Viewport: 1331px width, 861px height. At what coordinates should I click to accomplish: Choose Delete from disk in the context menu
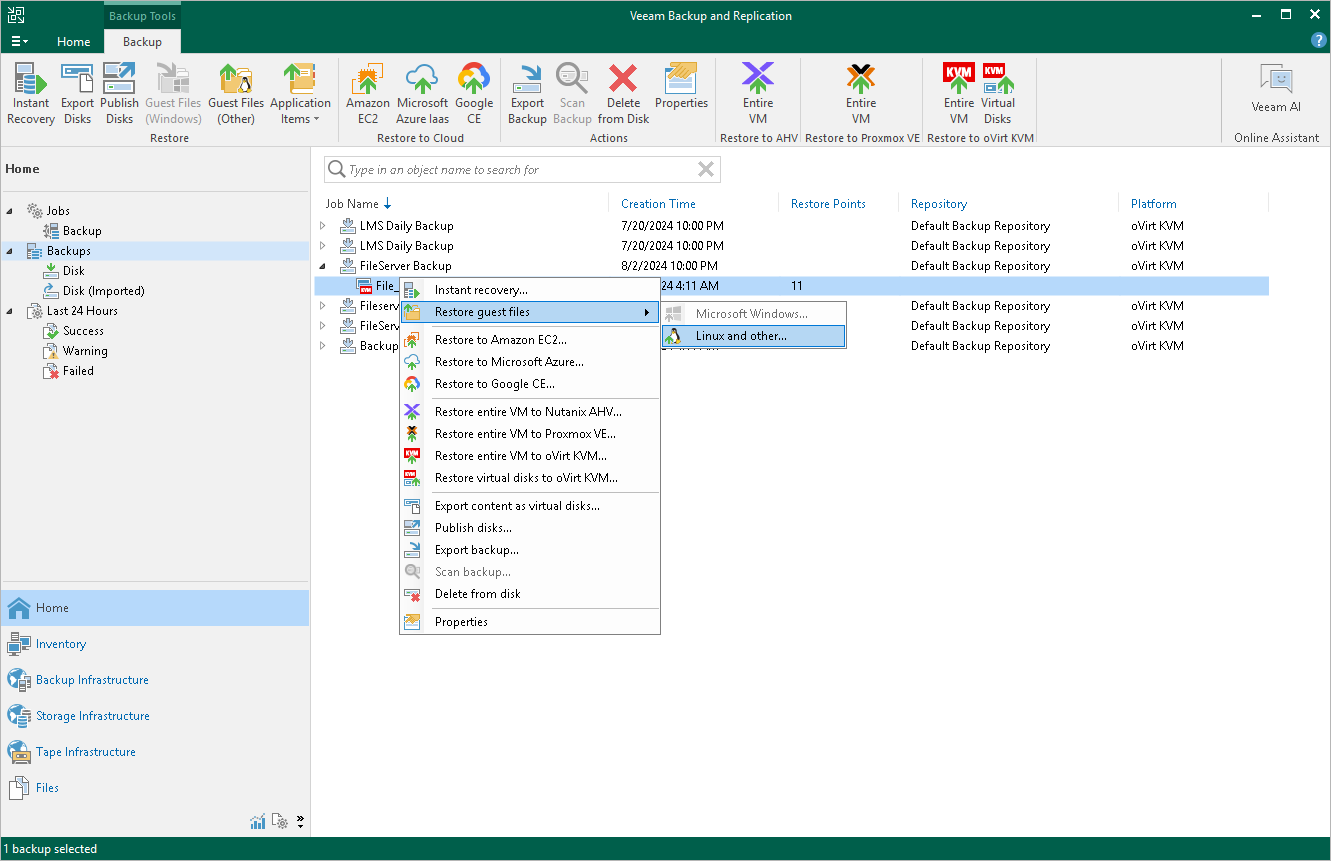tap(530, 594)
